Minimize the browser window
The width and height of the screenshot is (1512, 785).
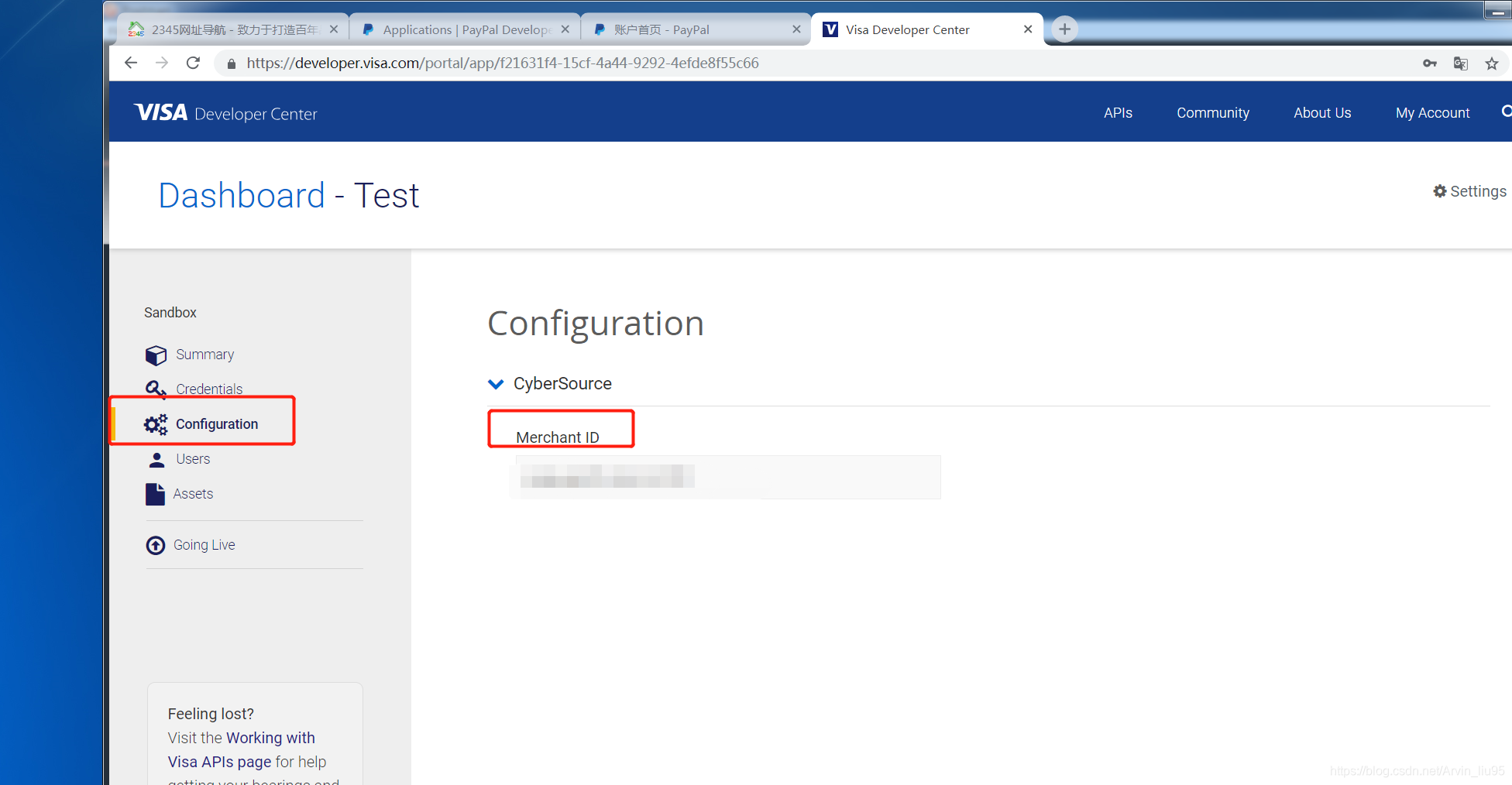[1498, 11]
